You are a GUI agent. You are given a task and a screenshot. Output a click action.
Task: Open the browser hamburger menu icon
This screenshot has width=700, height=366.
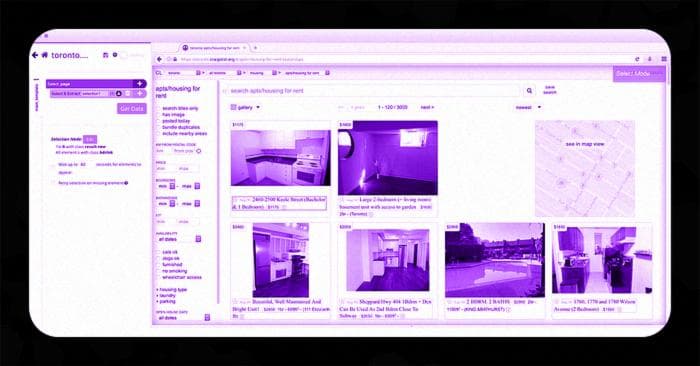(664, 59)
